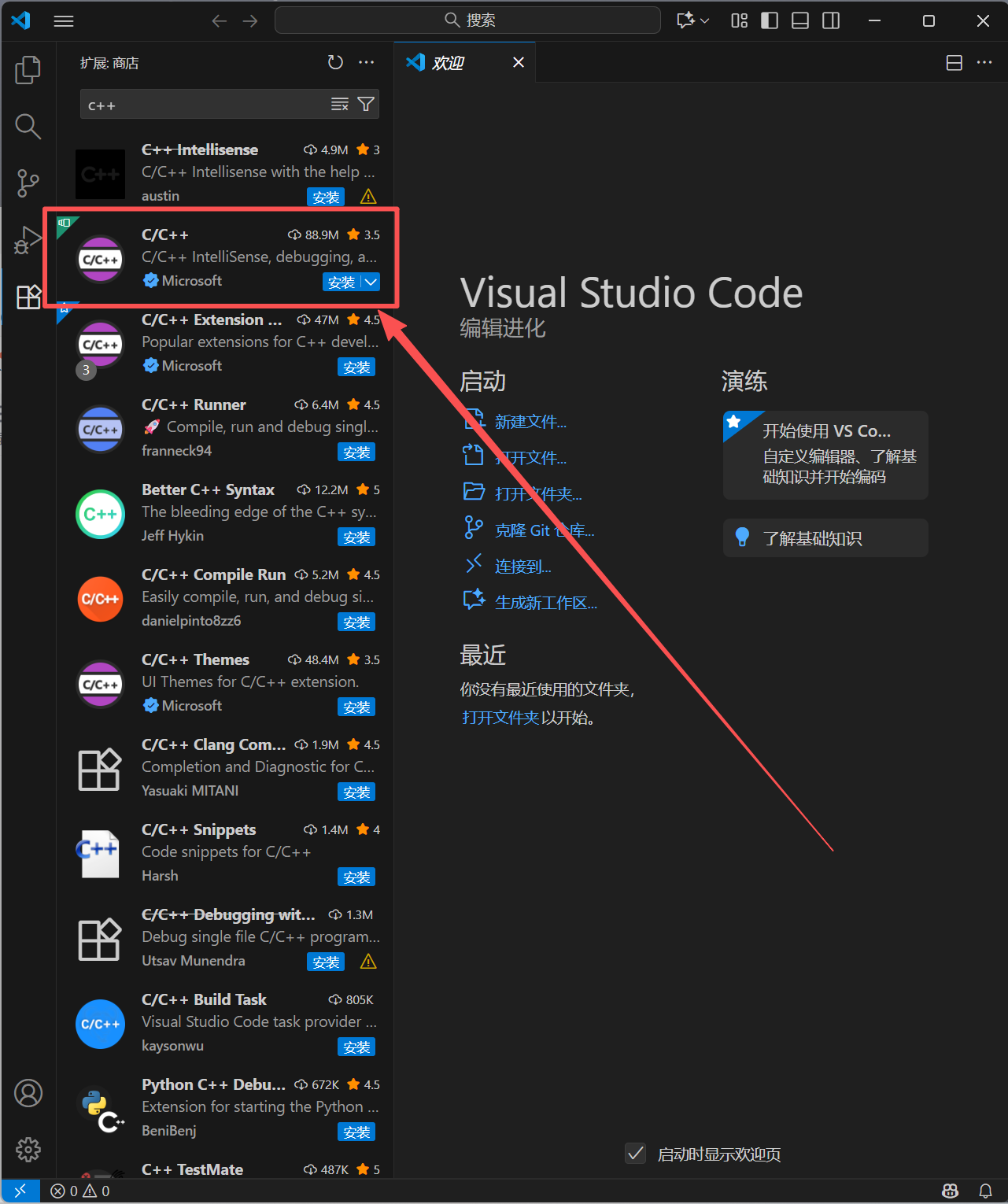Clear the extension search results

[x=340, y=105]
